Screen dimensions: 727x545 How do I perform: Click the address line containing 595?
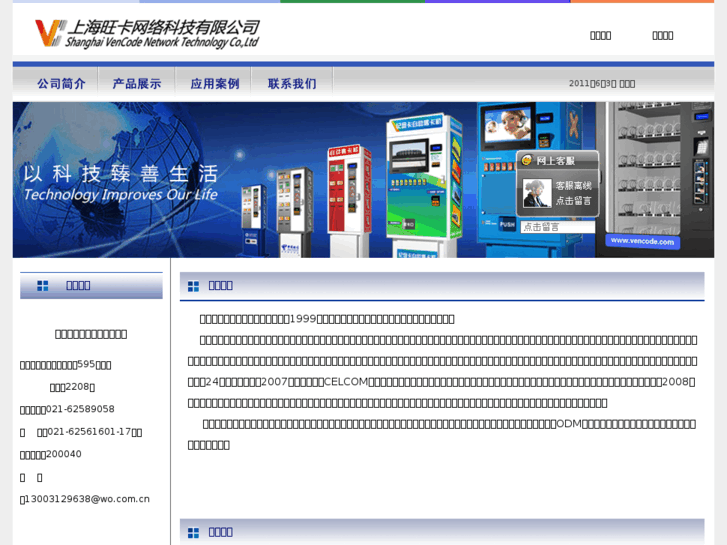click(65, 365)
